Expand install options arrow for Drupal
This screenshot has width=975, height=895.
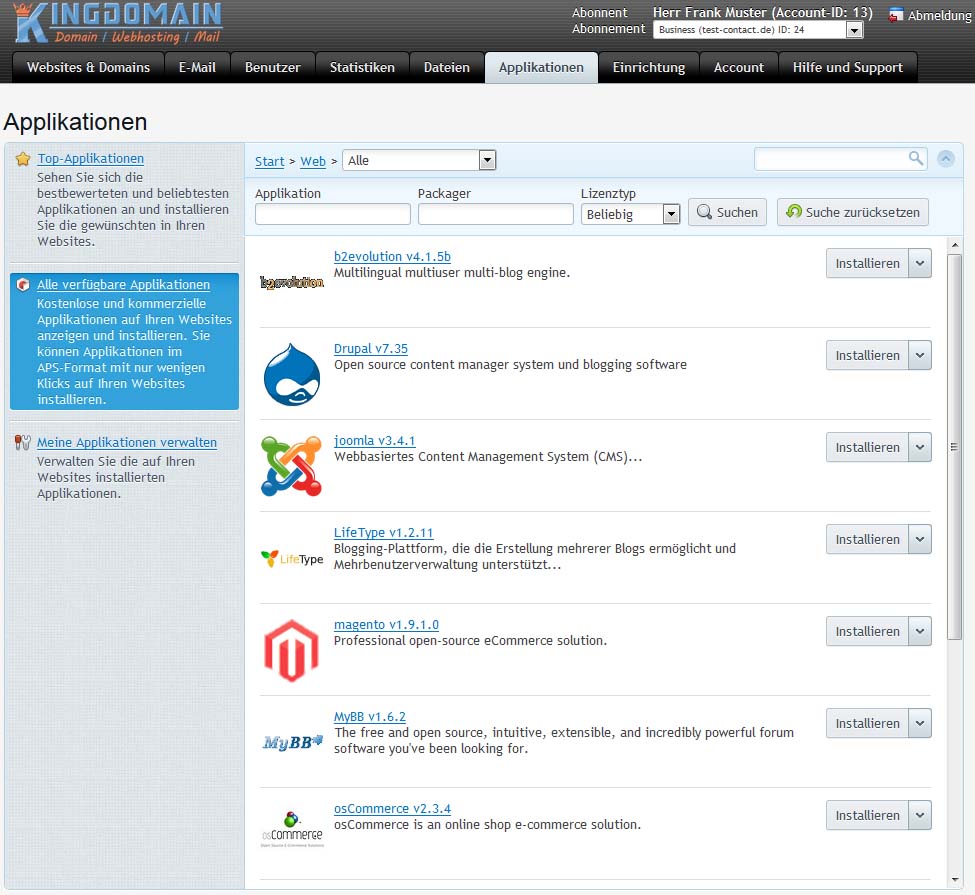click(x=920, y=355)
